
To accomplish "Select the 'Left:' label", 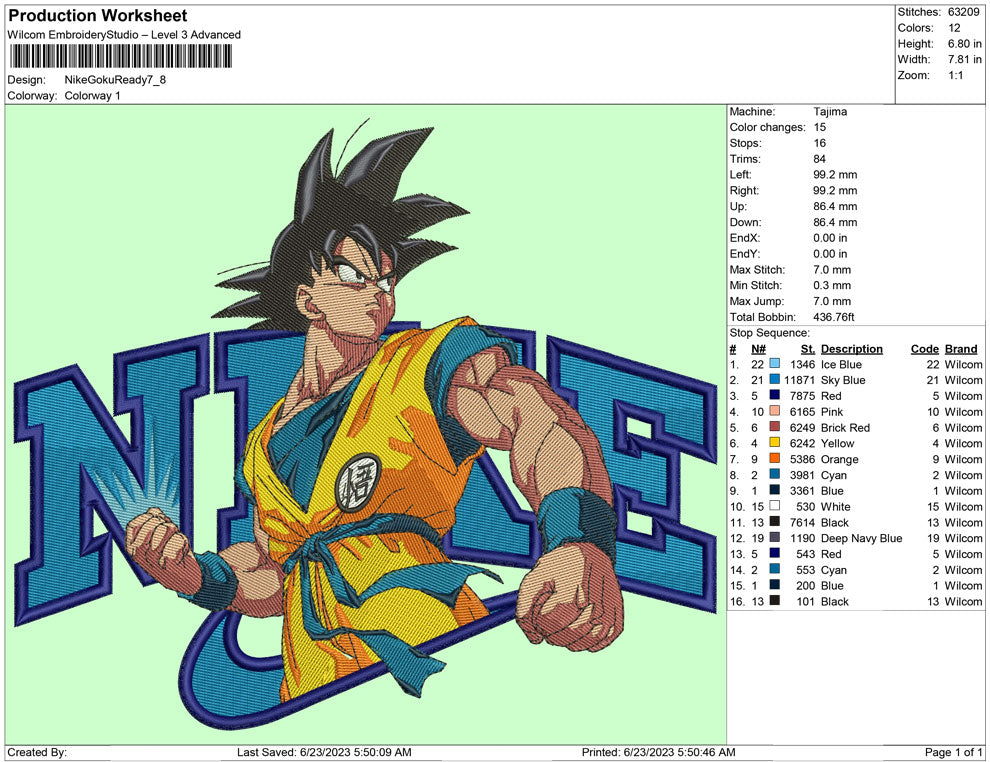I will (x=740, y=175).
